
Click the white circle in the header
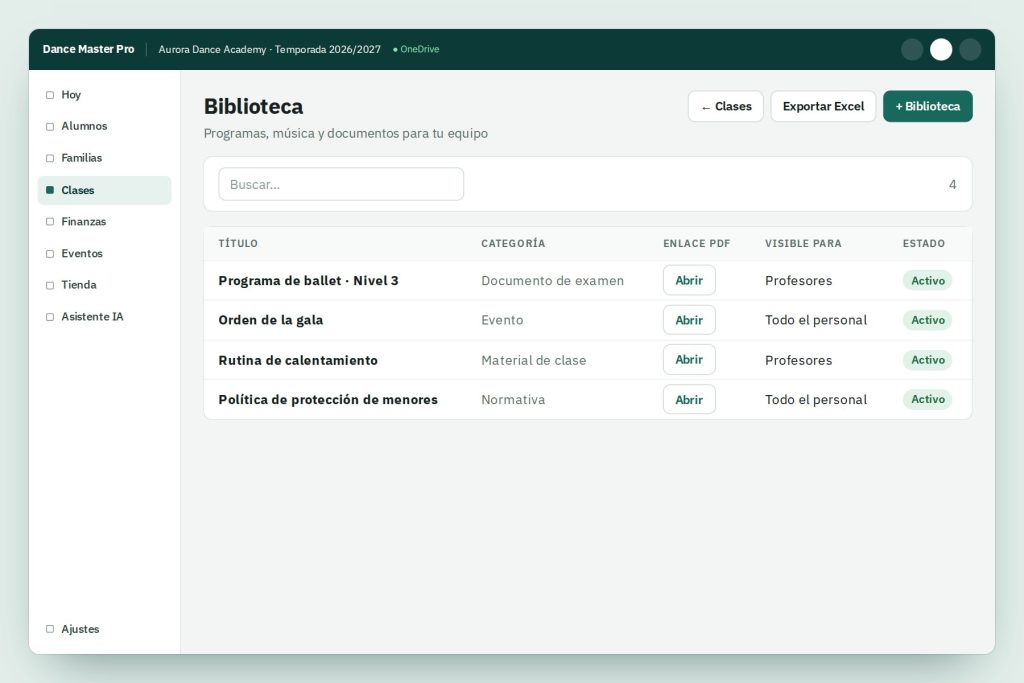[940, 50]
